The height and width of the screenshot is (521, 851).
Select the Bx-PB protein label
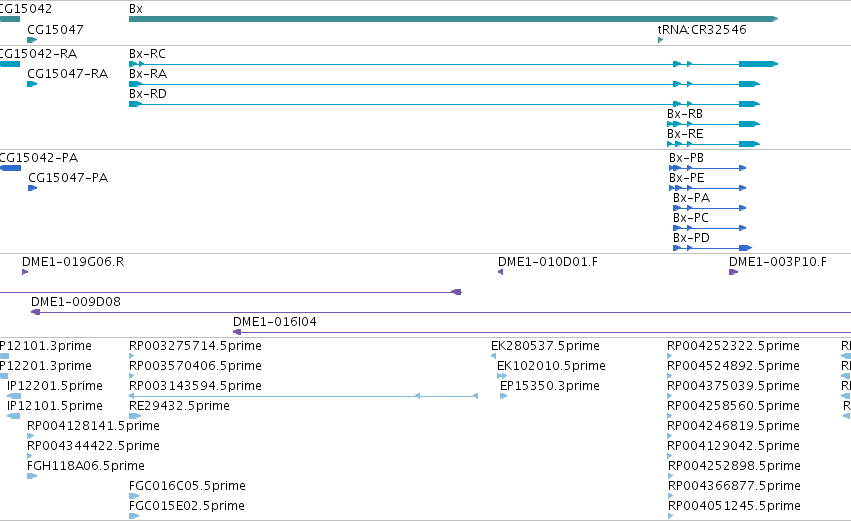[x=686, y=158]
